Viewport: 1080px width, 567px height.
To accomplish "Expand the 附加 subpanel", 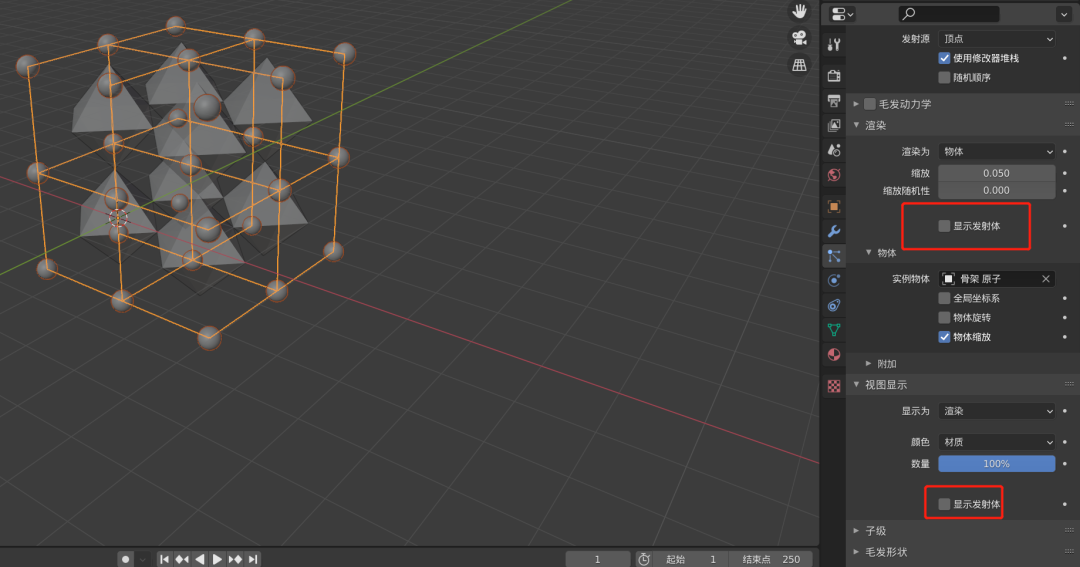I will pyautogui.click(x=869, y=364).
